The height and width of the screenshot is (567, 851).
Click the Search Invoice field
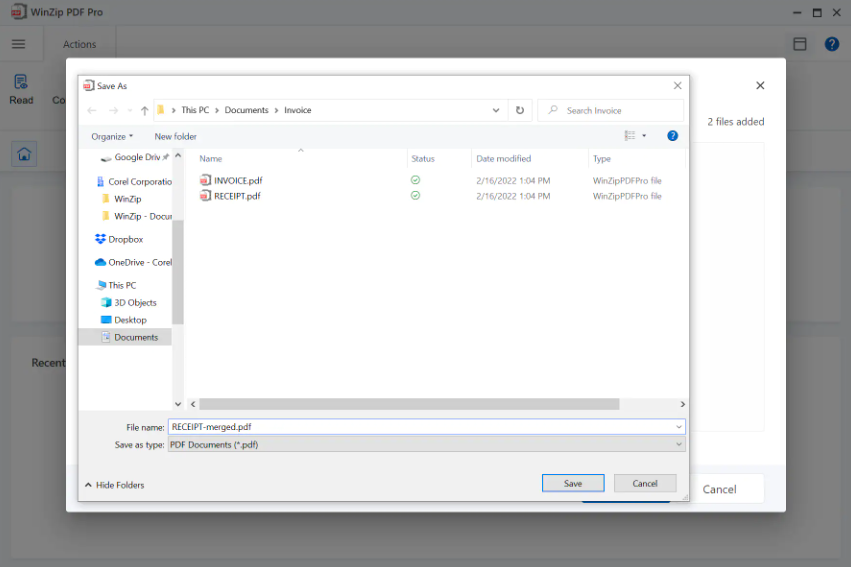pos(611,111)
